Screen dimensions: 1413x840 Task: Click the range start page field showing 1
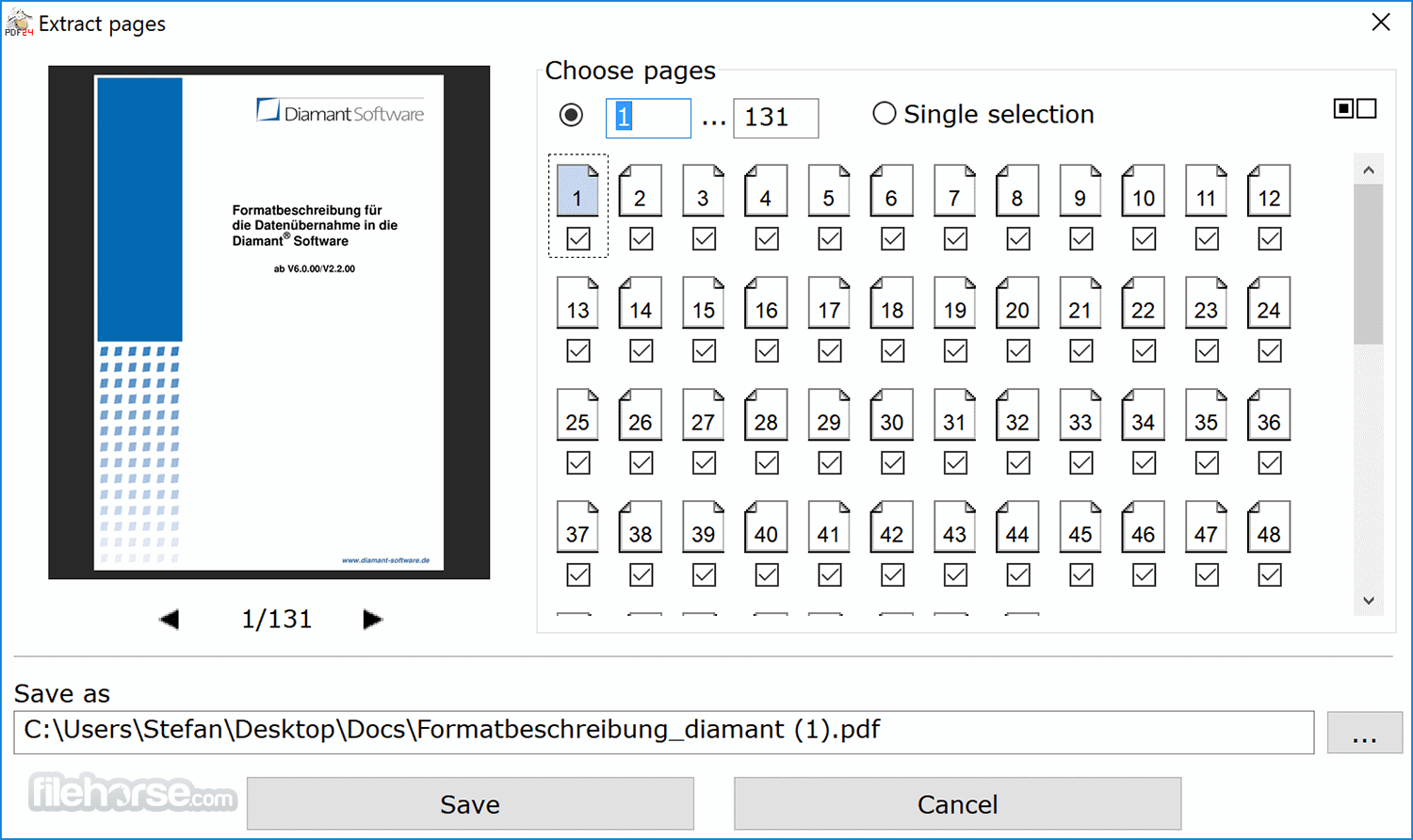(648, 118)
